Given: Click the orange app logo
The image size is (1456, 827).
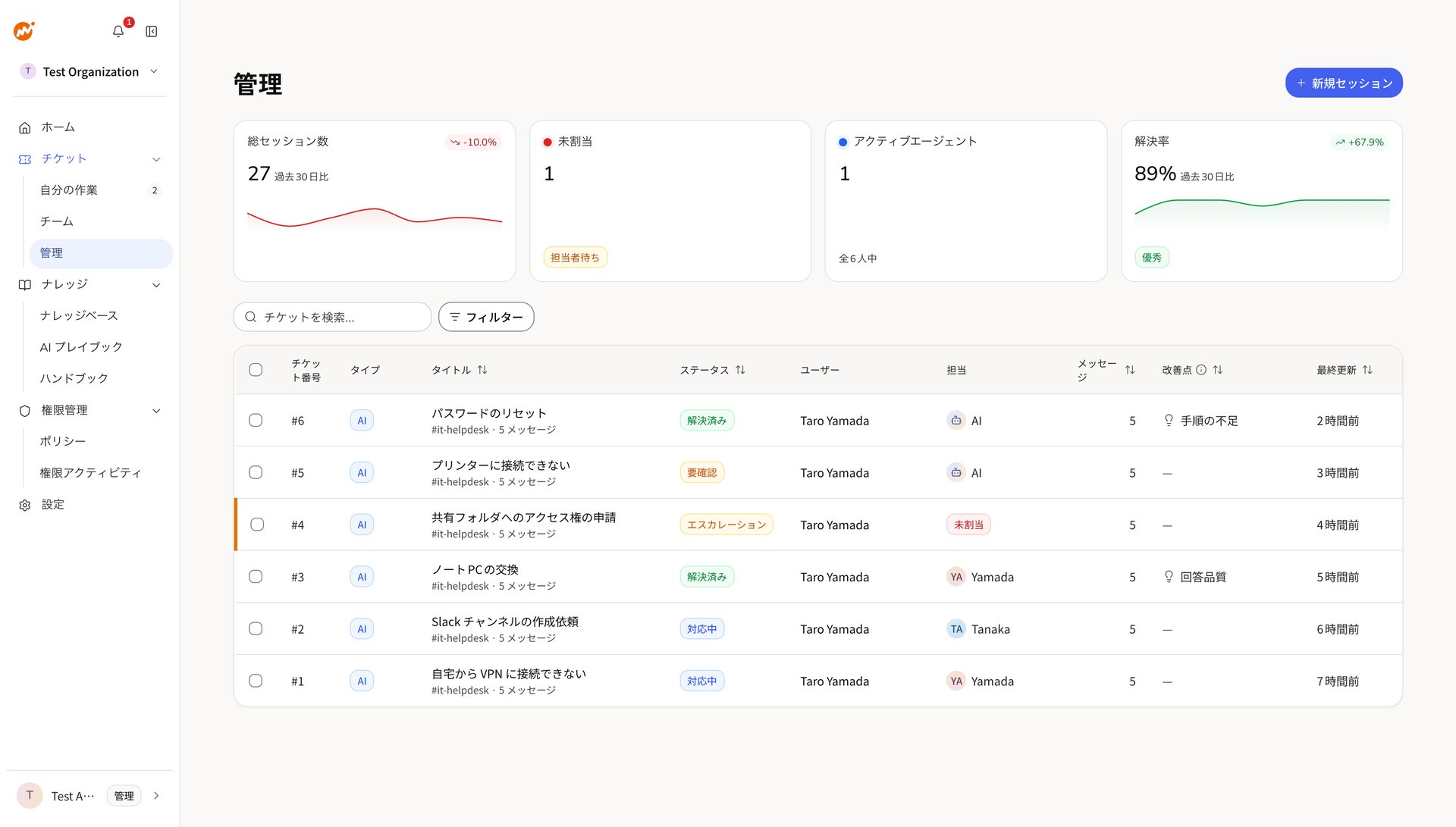Looking at the screenshot, I should 24,31.
